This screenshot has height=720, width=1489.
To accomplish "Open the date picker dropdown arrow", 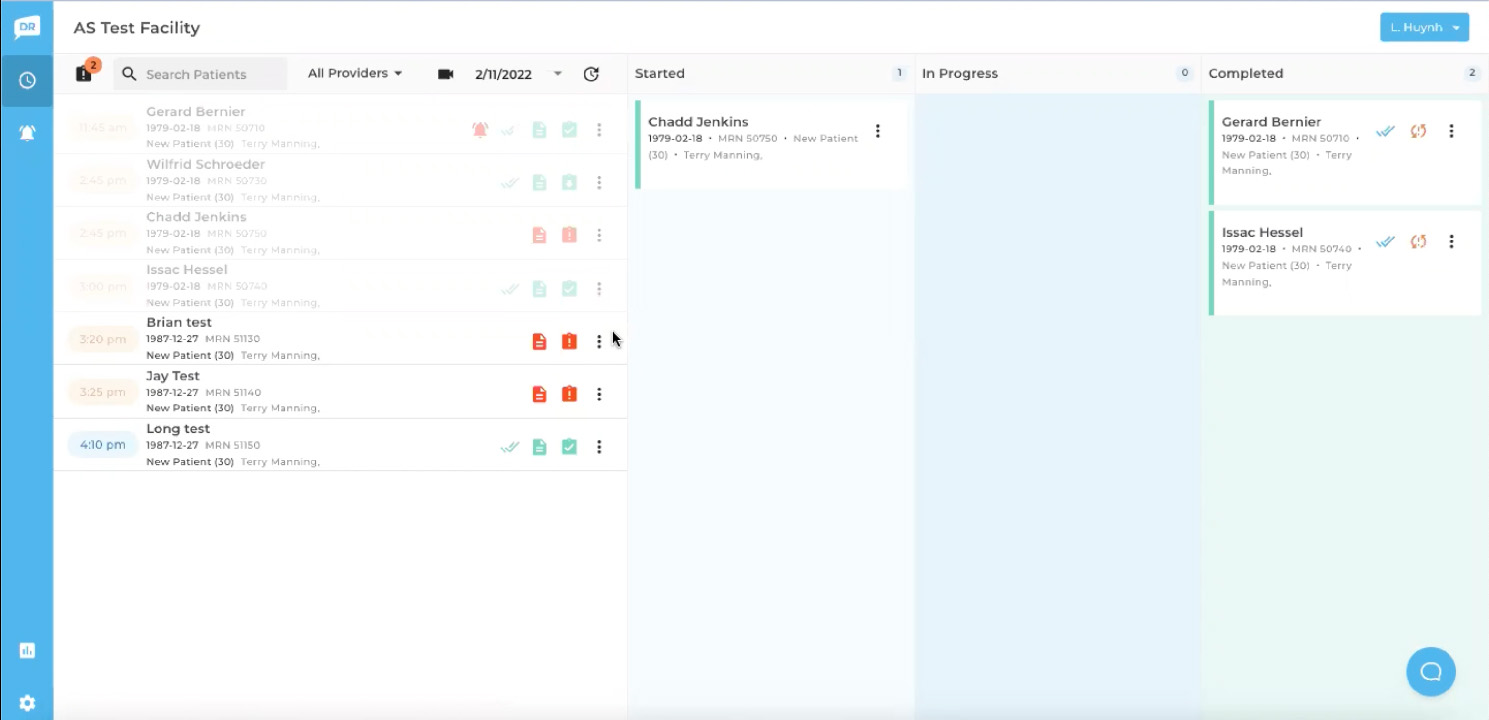I will coord(558,74).
